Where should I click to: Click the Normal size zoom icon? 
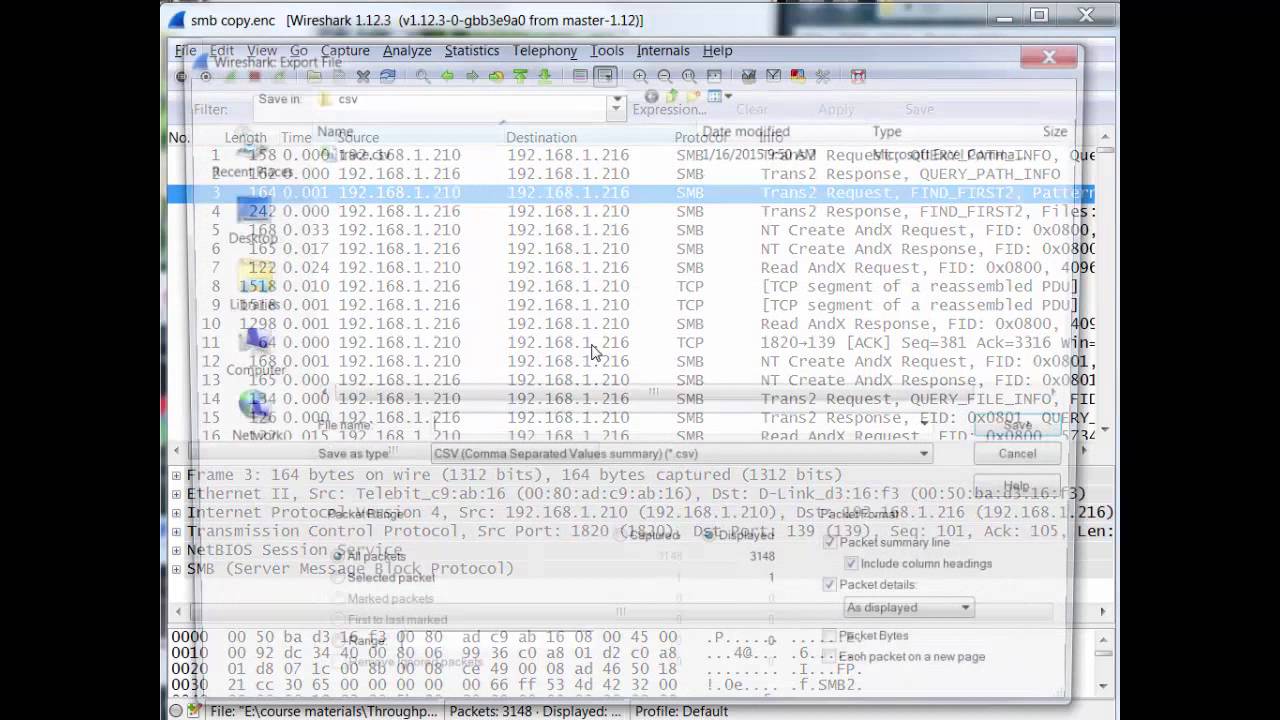689,76
